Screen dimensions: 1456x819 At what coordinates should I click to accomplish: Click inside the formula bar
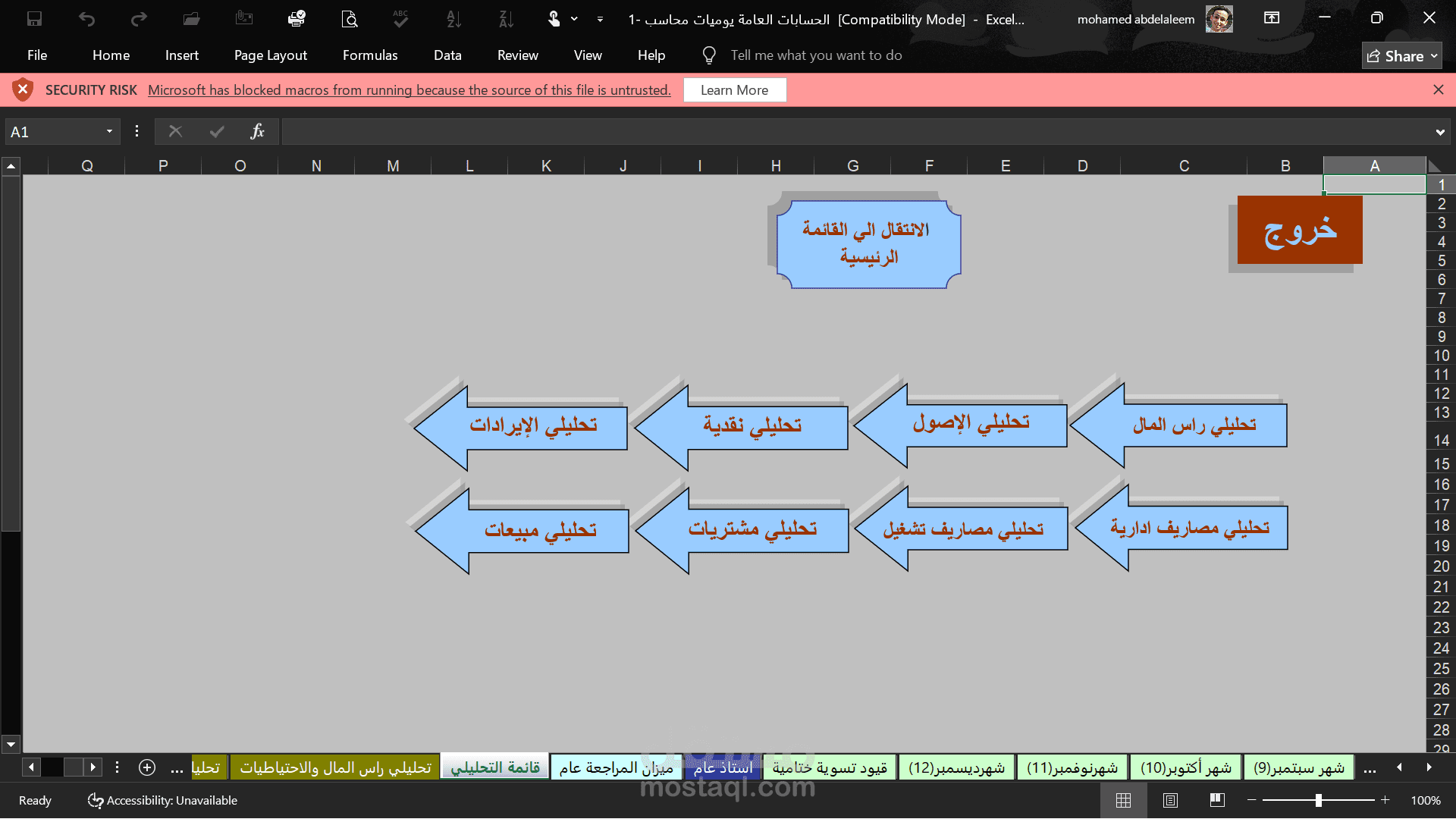(855, 132)
